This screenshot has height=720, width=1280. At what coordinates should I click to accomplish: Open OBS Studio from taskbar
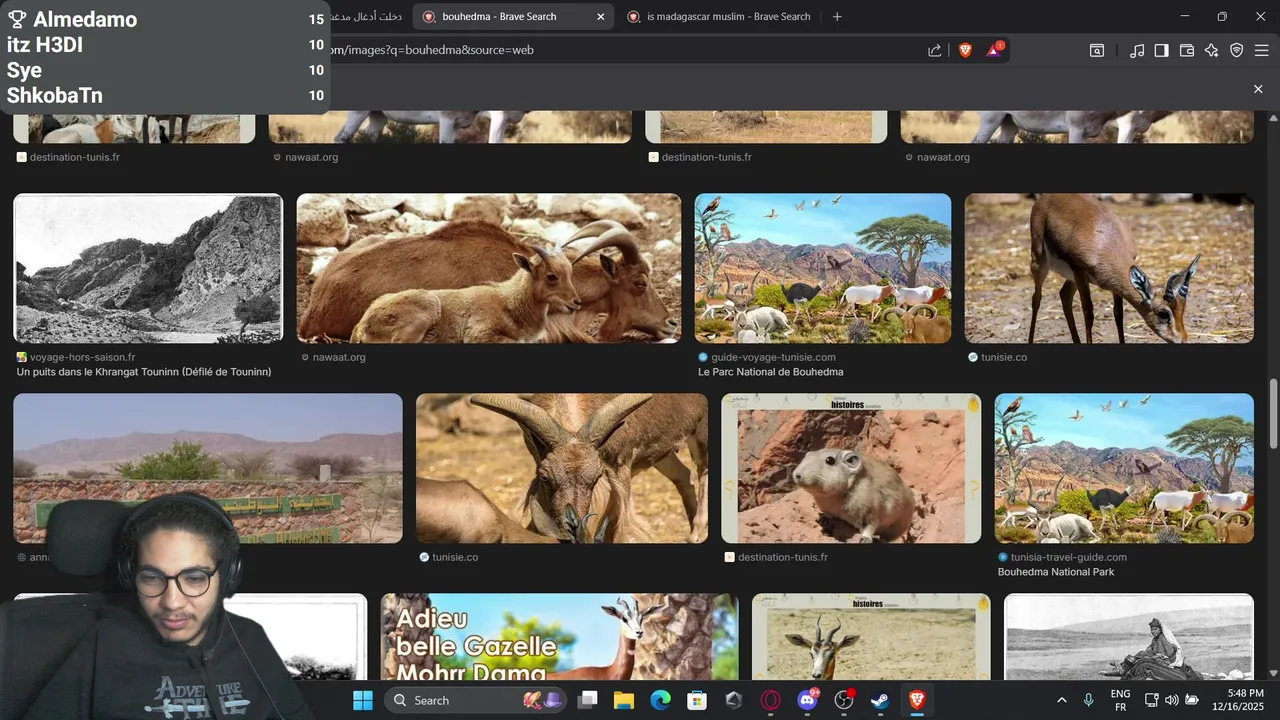(x=844, y=700)
